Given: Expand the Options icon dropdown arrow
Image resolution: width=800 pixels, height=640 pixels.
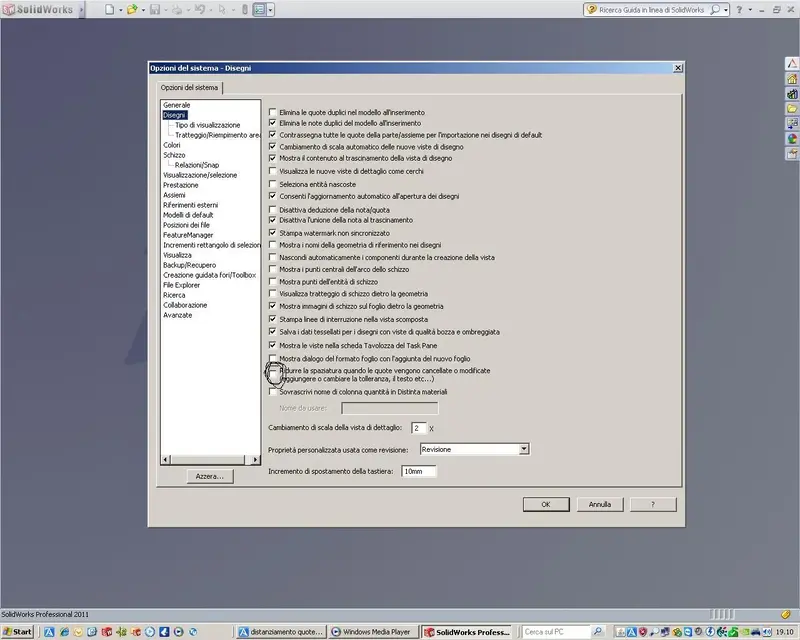Looking at the screenshot, I should 270,9.
